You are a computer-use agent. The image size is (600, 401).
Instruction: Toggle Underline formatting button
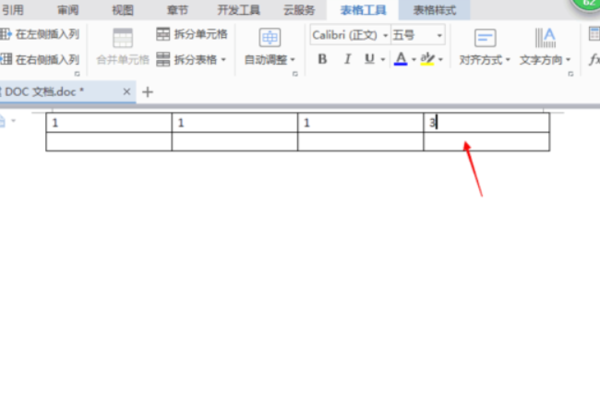[x=369, y=59]
